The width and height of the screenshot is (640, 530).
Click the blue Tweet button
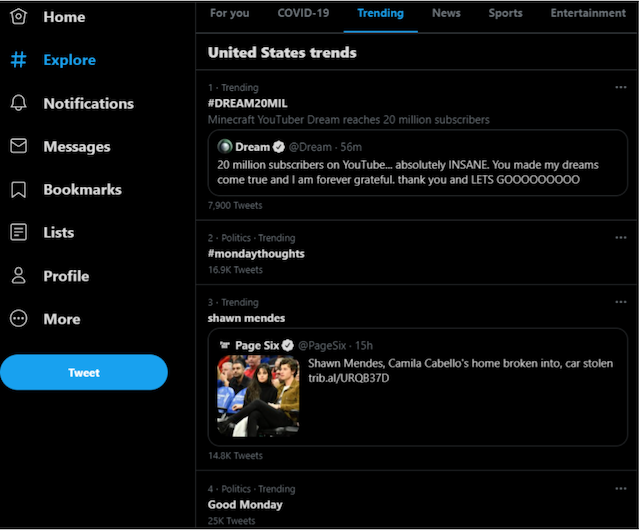point(84,372)
